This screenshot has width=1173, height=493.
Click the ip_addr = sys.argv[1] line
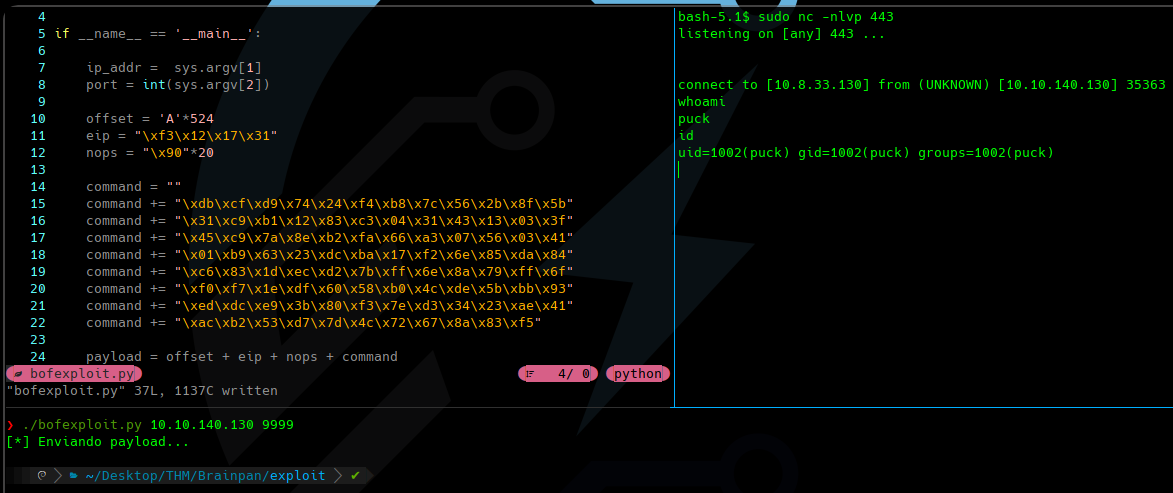click(x=174, y=68)
